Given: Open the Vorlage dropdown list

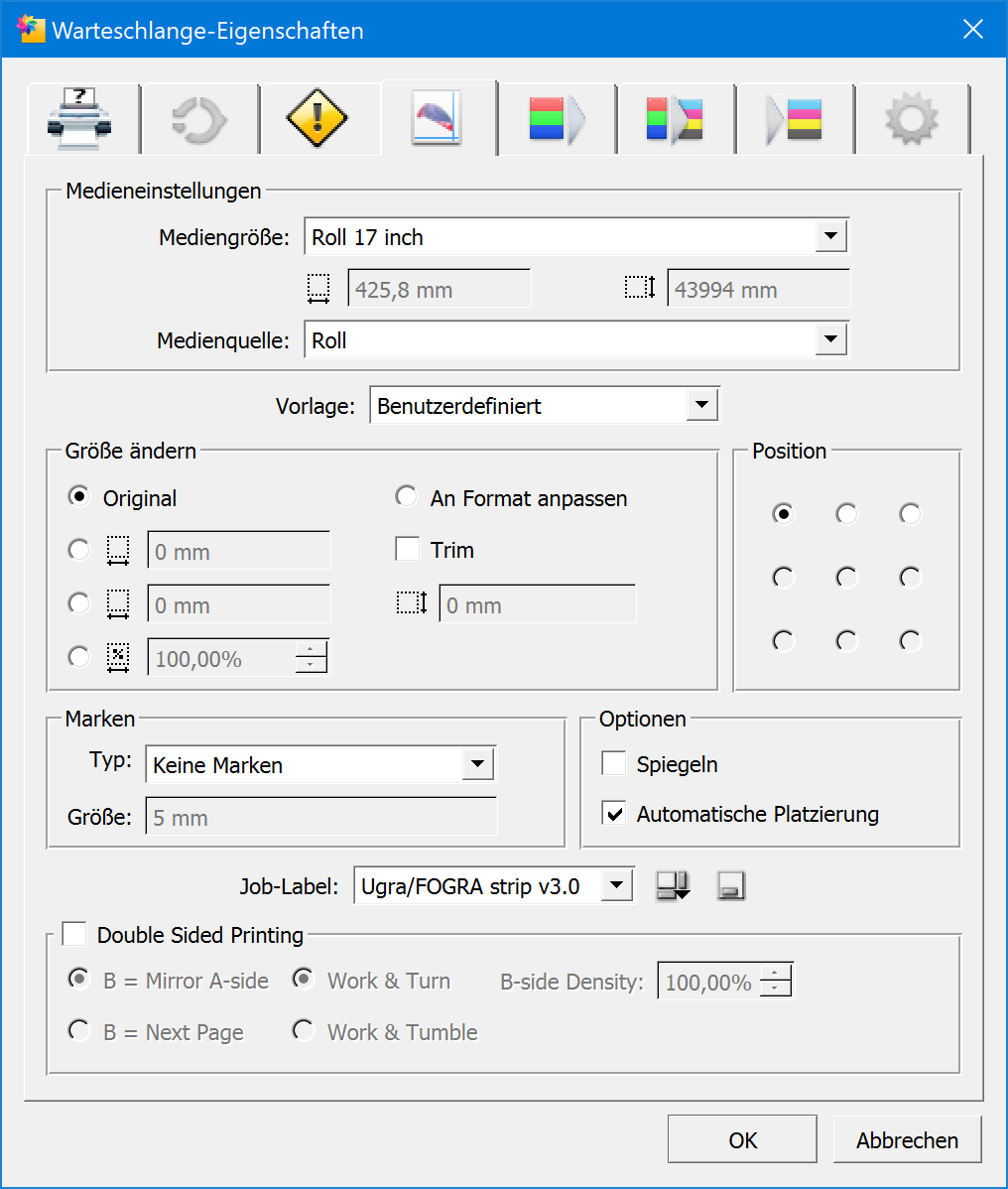Looking at the screenshot, I should [701, 406].
